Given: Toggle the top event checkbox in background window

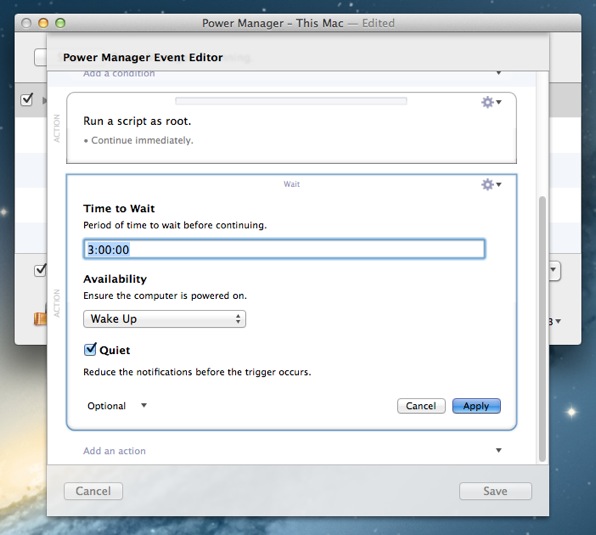Looking at the screenshot, I should 27,100.
